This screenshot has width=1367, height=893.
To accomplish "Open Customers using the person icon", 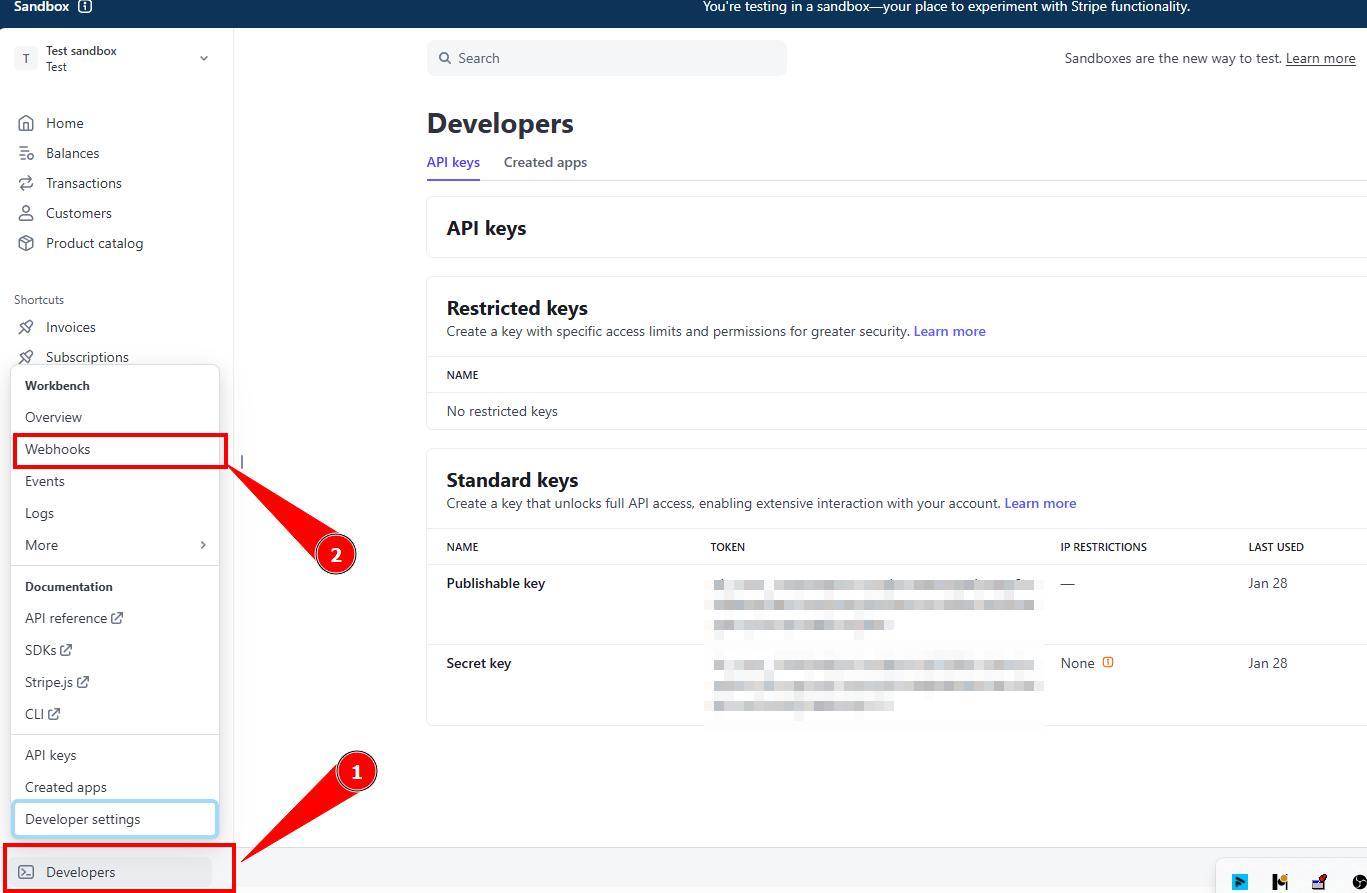I will 26,213.
